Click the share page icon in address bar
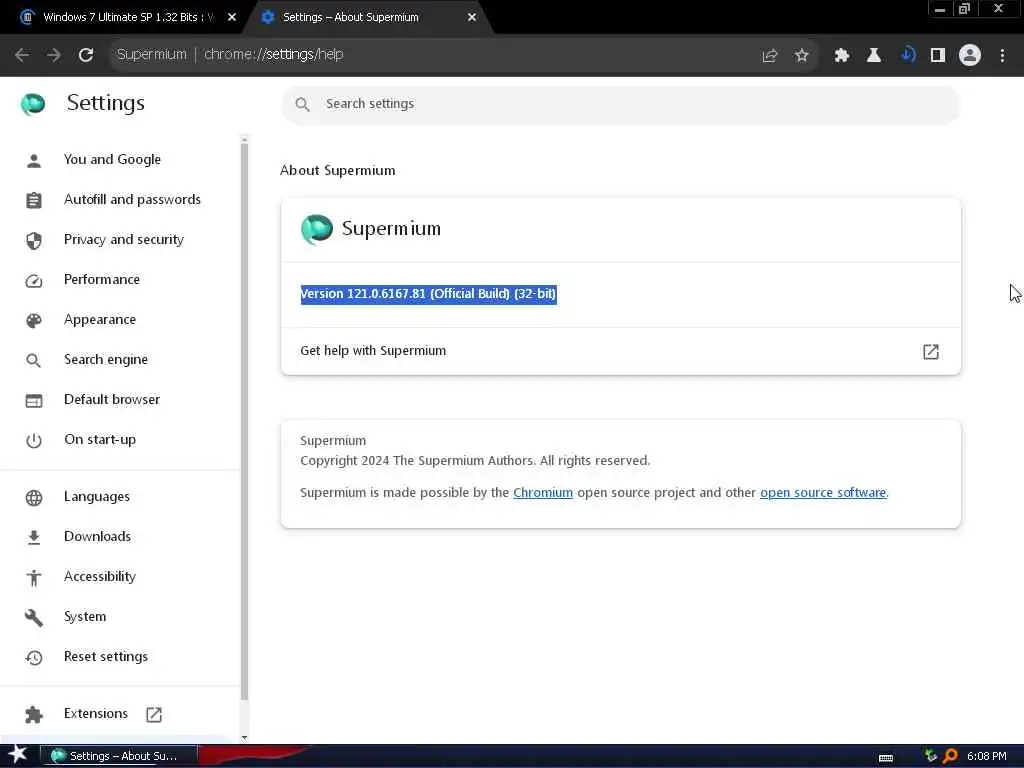 point(770,56)
